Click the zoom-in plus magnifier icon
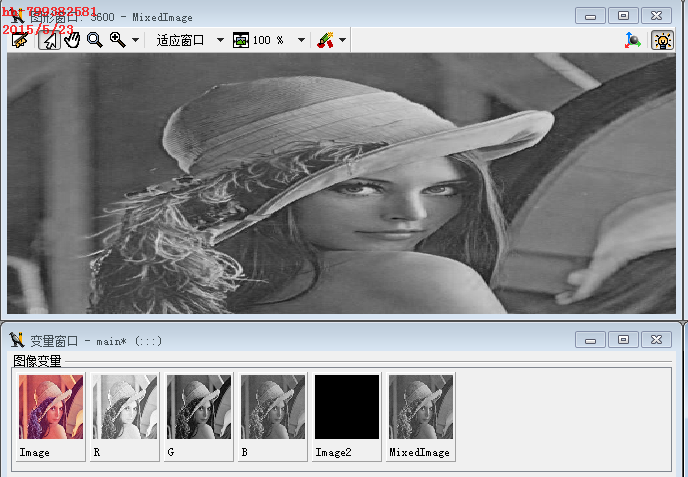This screenshot has width=688, height=477. click(117, 40)
